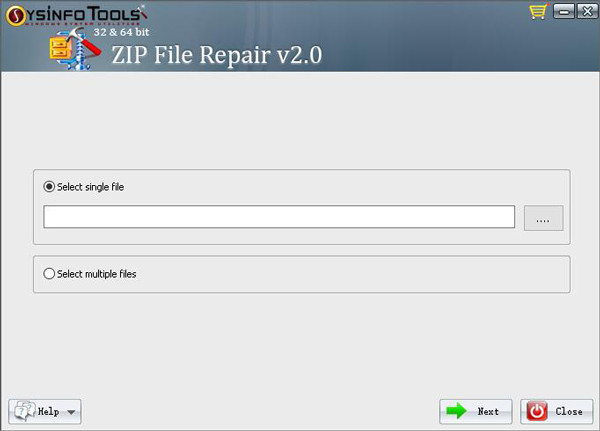Expand the Help dropdown arrow

click(71, 412)
